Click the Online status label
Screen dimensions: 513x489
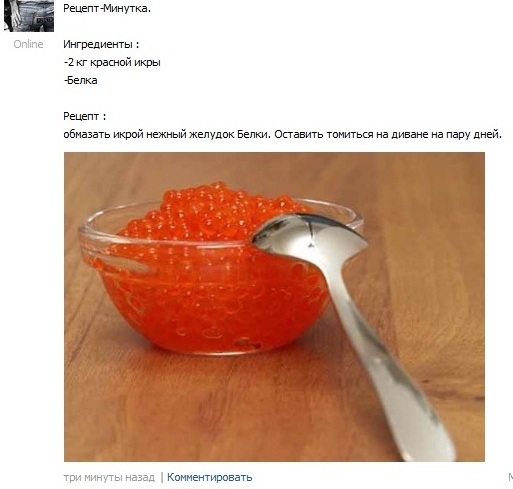coord(28,44)
